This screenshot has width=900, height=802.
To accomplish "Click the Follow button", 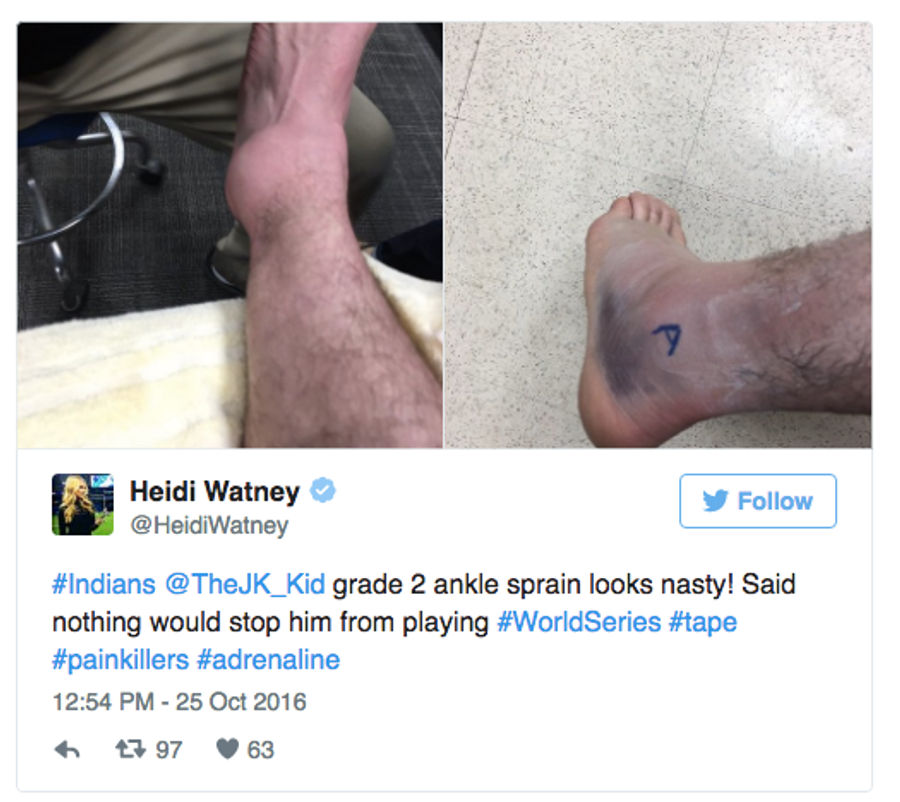I will pyautogui.click(x=758, y=501).
